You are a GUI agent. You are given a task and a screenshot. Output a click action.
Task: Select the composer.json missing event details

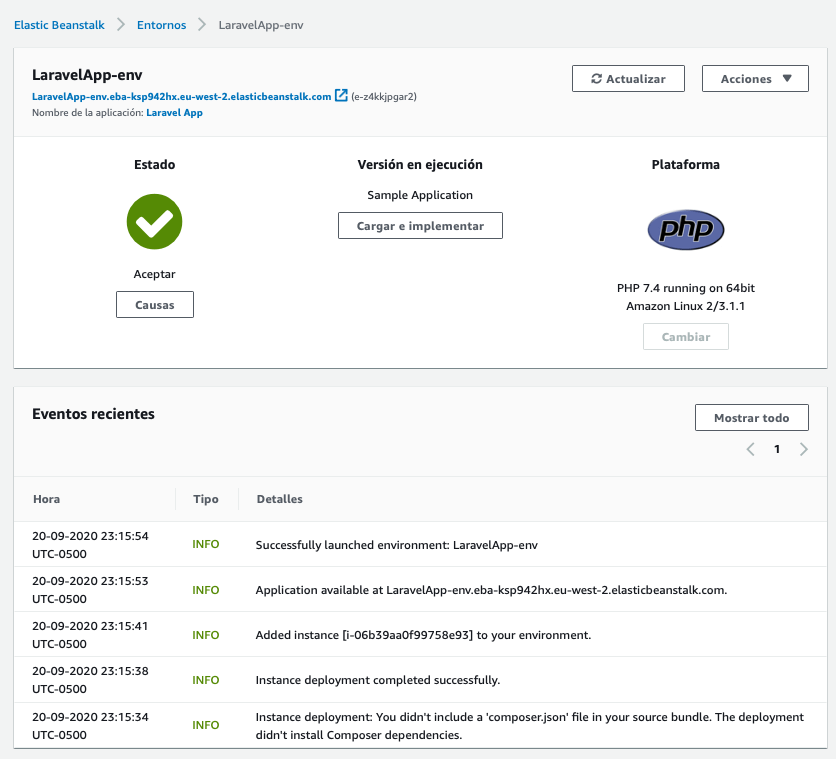(x=529, y=726)
